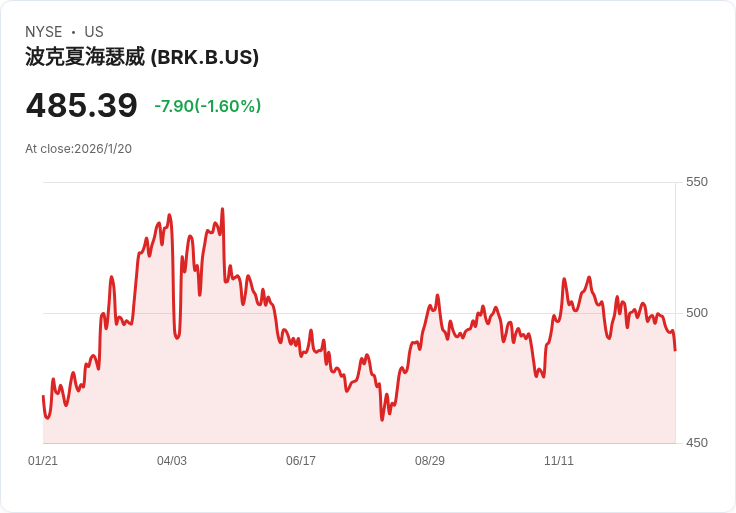Click the 450 y-axis price label
The height and width of the screenshot is (513, 736).
tap(697, 443)
